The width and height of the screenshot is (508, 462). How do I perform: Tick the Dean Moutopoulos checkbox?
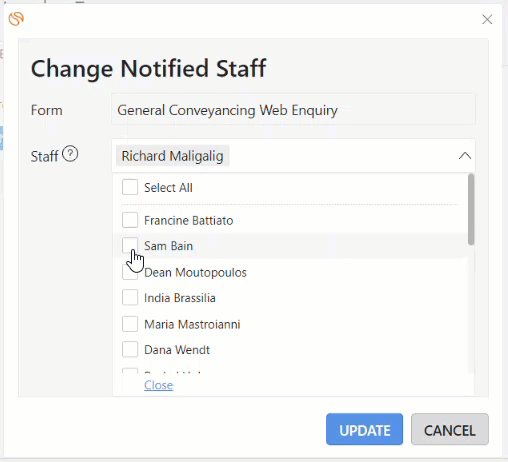click(x=130, y=272)
